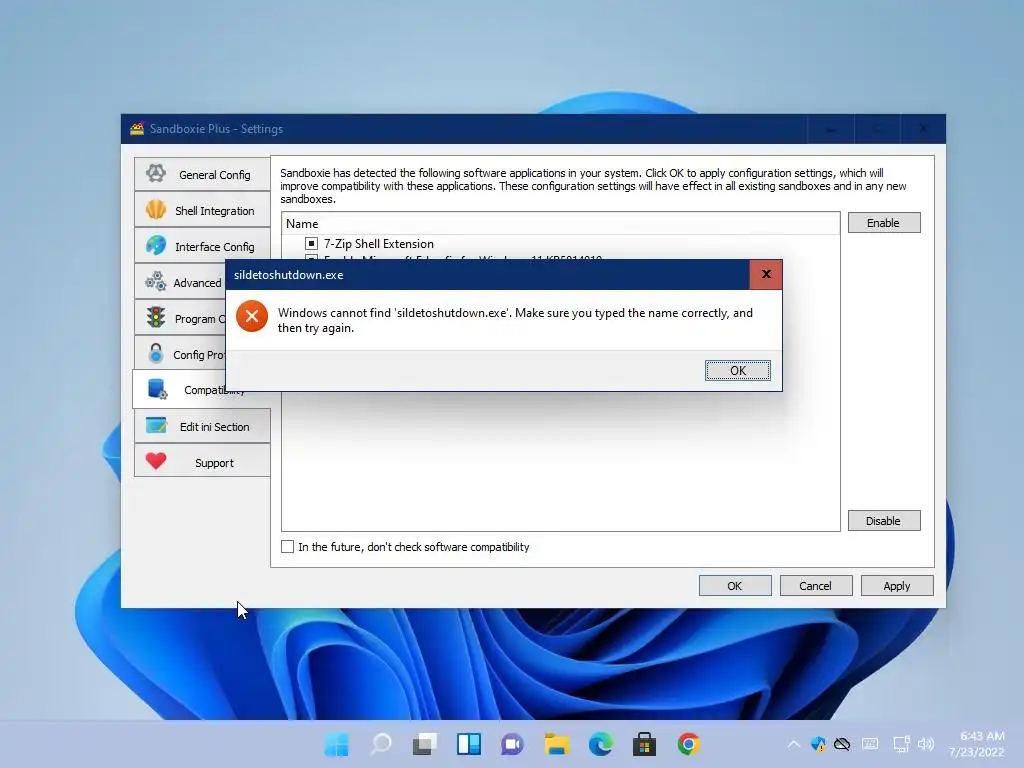Click the Enable button
The image size is (1024, 768).
(884, 223)
